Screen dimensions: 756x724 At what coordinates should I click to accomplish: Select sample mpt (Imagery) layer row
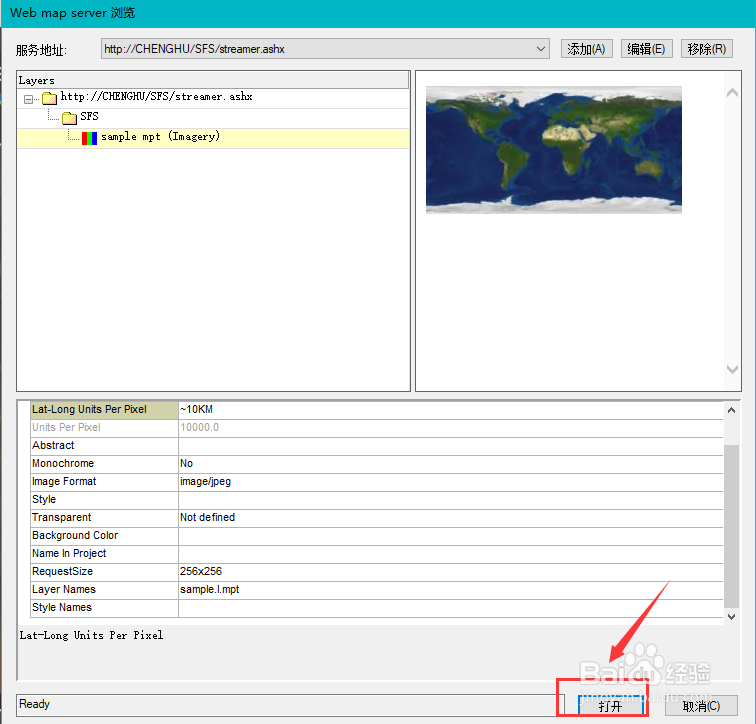pyautogui.click(x=213, y=138)
